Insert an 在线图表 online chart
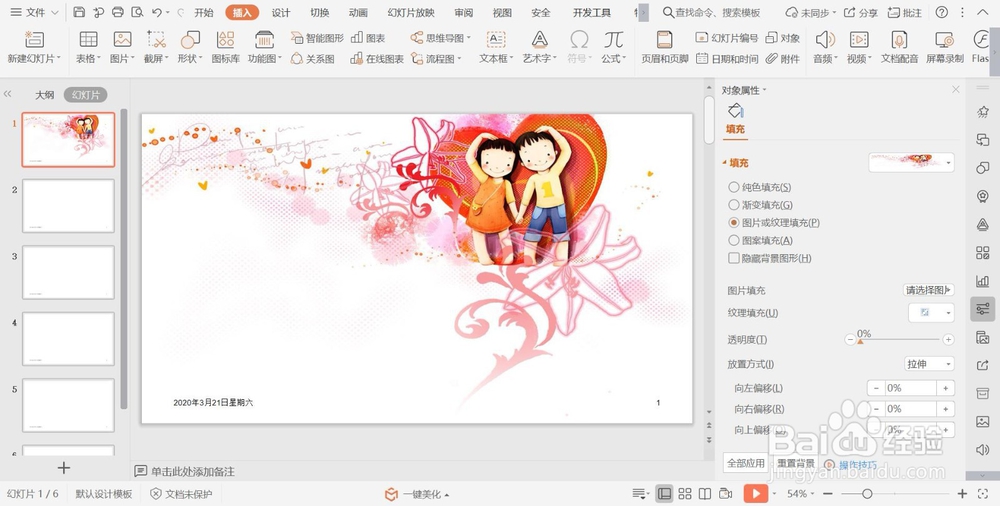 click(377, 59)
